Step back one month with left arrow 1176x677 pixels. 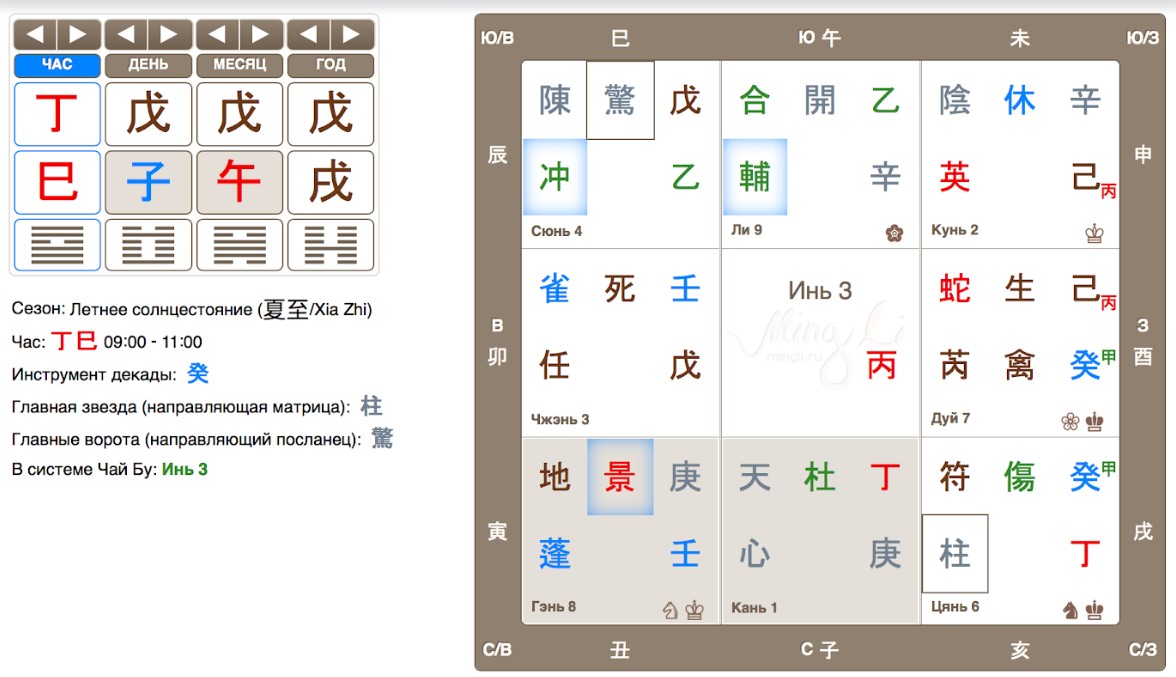click(x=217, y=35)
